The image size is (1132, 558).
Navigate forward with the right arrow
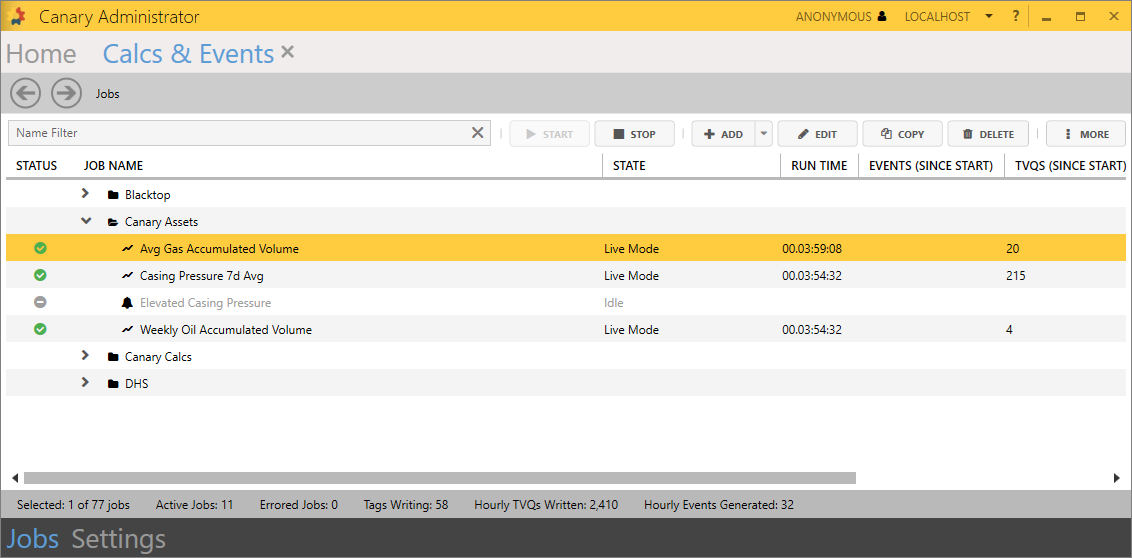[66, 93]
